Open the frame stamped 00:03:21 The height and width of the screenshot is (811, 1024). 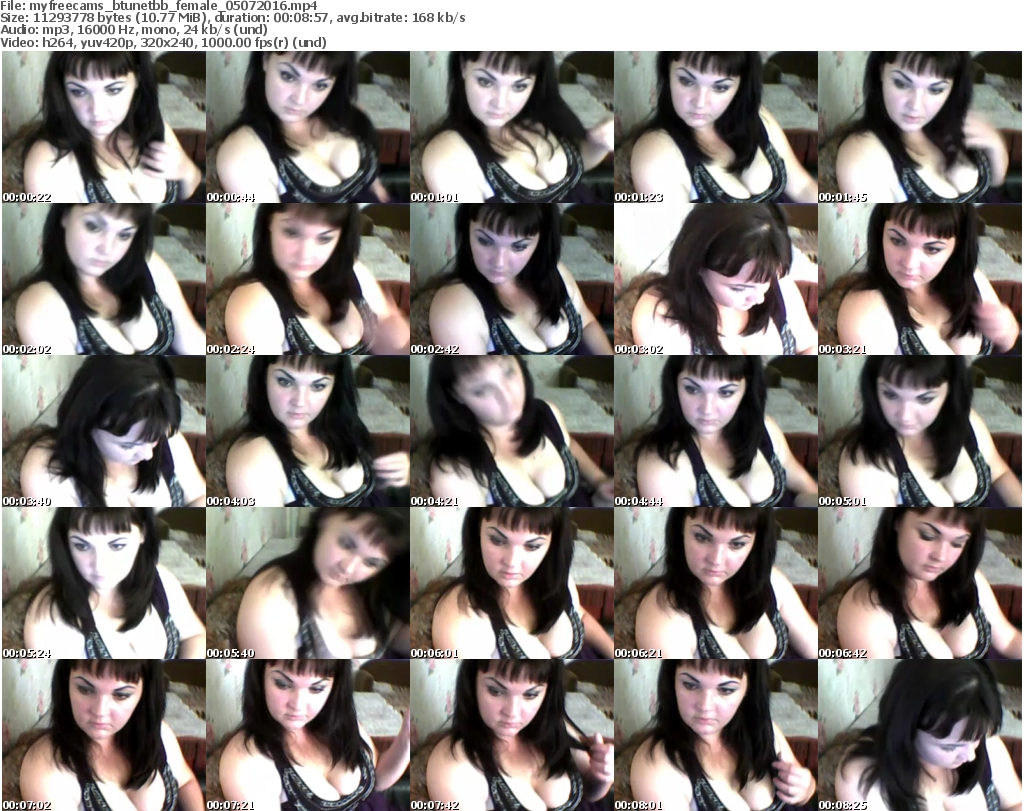pyautogui.click(x=920, y=279)
